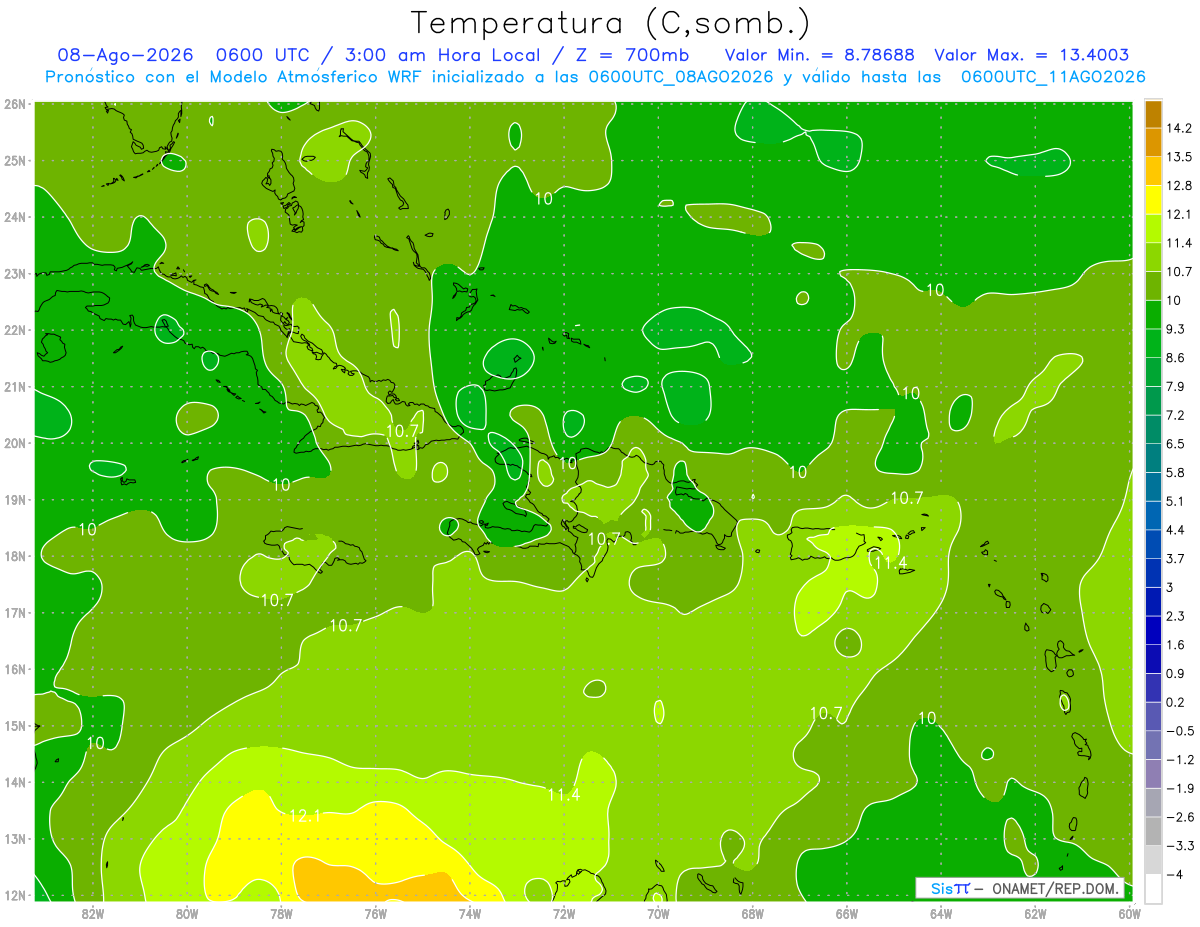Pick the gray swatch between -3.3 and -2.6
Viewport: 1200px width, 927px height.
coord(1153,831)
